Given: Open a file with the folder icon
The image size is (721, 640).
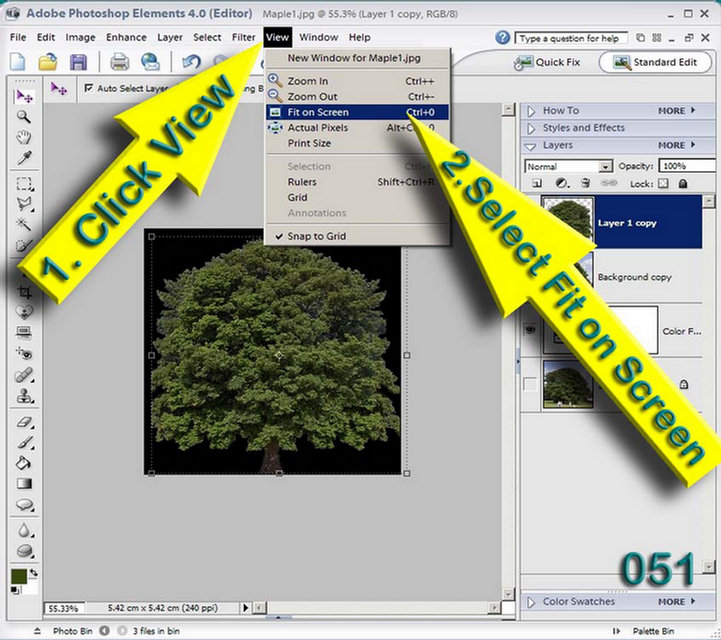Looking at the screenshot, I should (47, 62).
